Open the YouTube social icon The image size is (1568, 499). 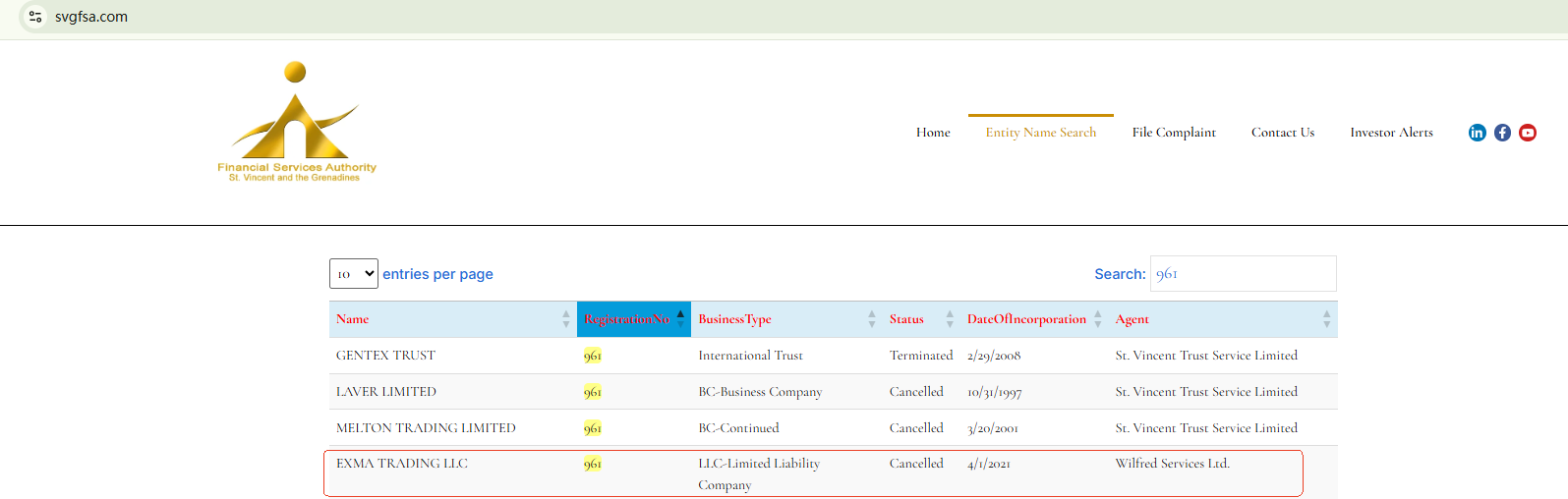click(x=1528, y=133)
